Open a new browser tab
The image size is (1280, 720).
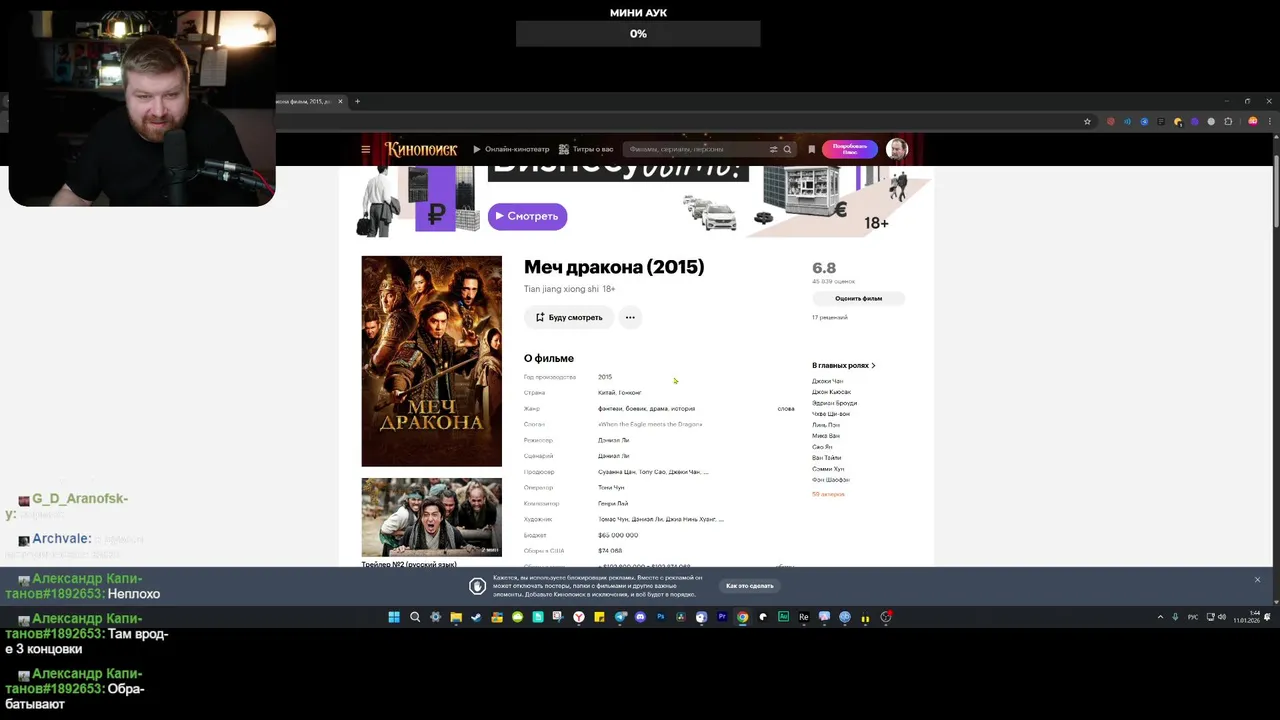[357, 101]
